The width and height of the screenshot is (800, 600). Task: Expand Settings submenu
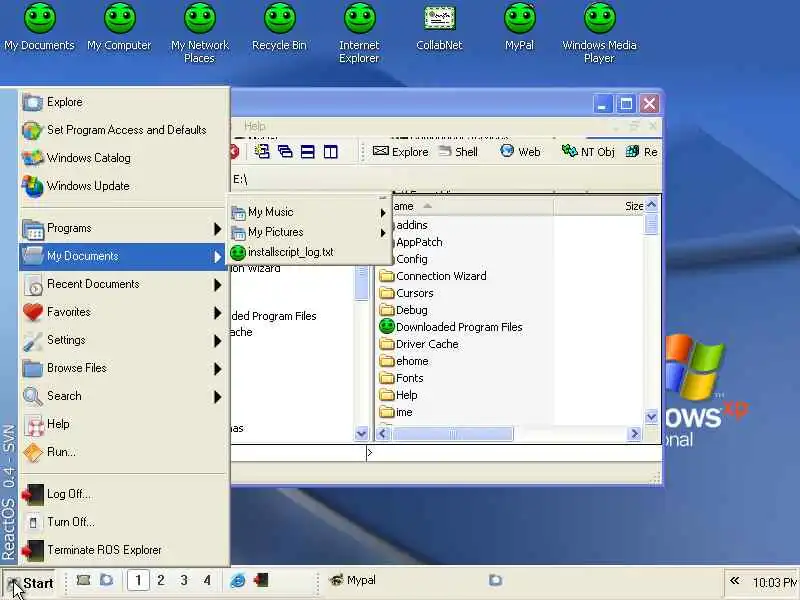click(x=124, y=340)
